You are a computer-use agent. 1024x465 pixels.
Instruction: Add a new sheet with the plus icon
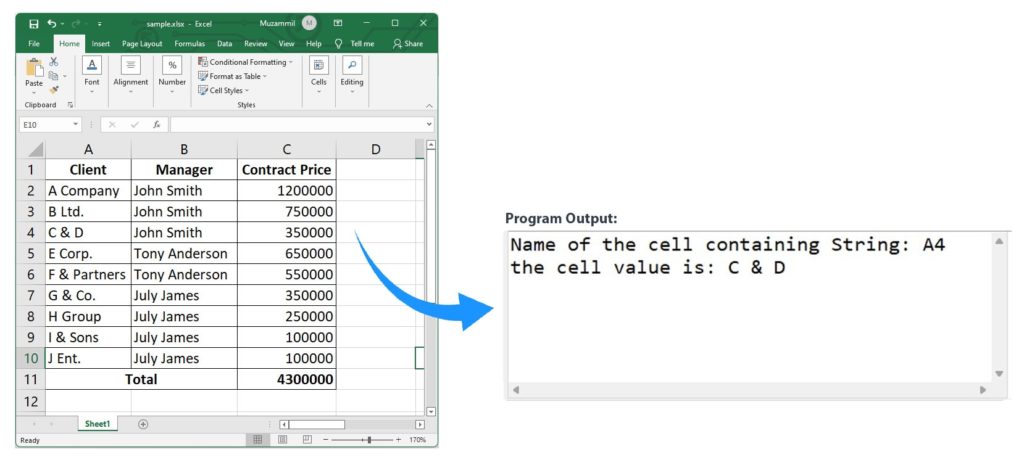[143, 424]
